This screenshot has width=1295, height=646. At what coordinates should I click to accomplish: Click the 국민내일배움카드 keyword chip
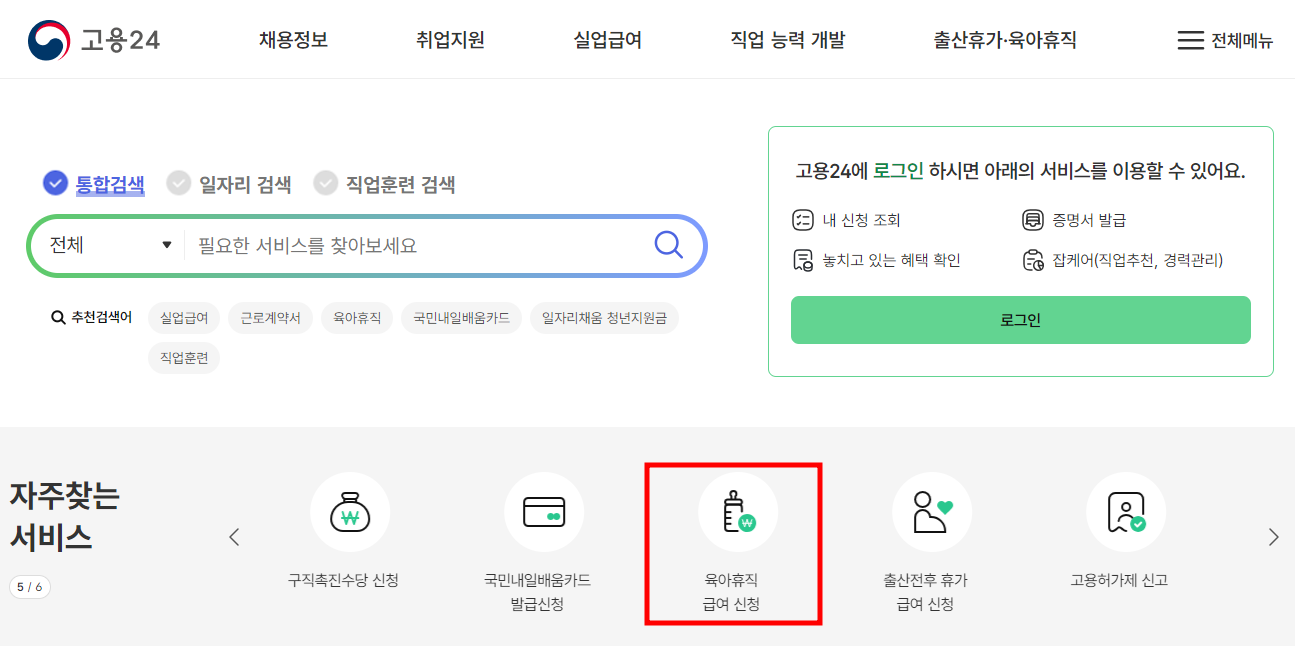point(461,318)
